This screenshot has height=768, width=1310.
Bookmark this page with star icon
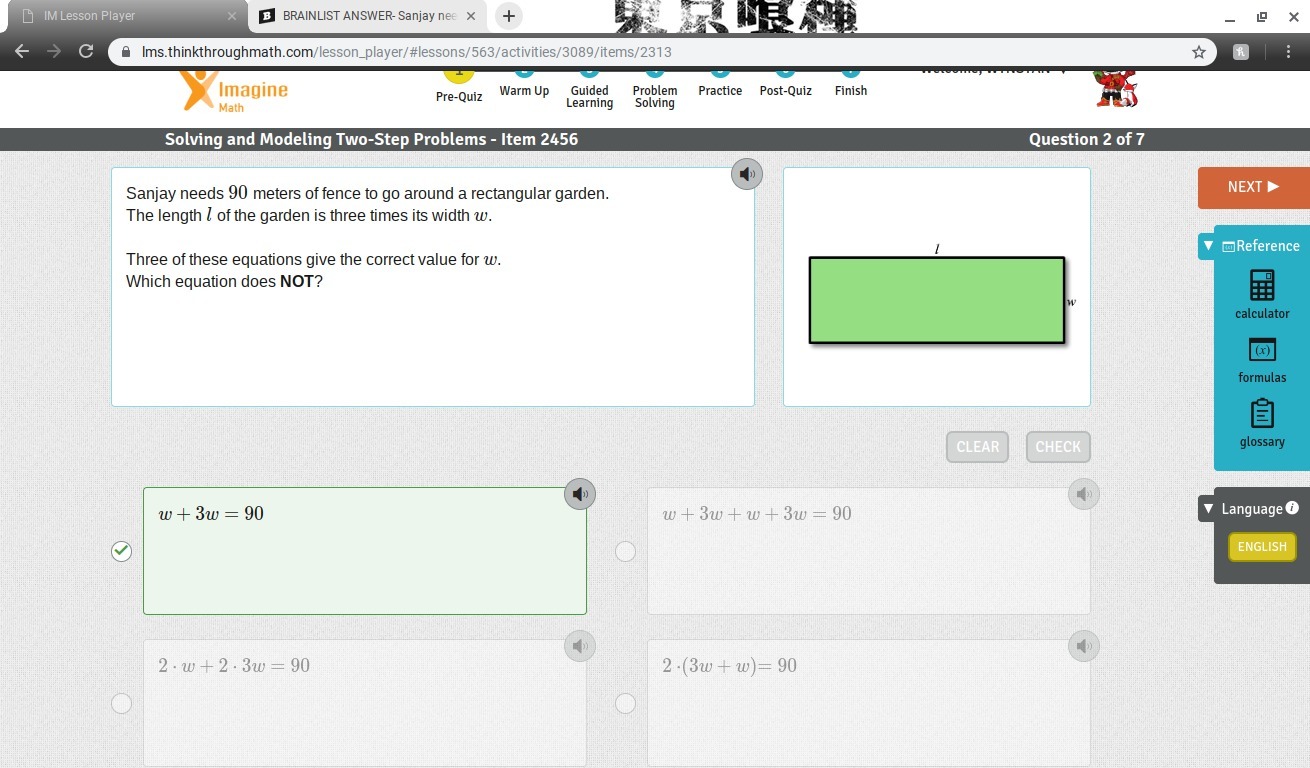coord(1198,52)
